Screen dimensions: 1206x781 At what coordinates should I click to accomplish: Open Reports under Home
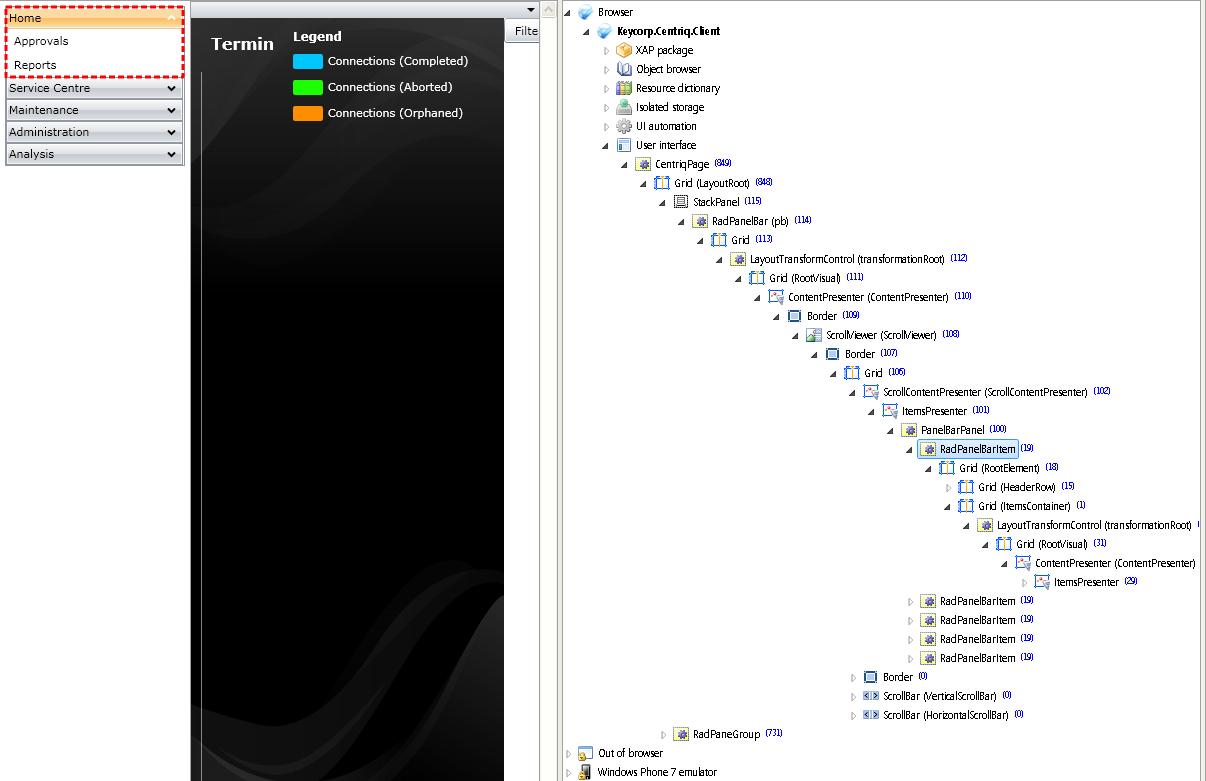pyautogui.click(x=35, y=65)
